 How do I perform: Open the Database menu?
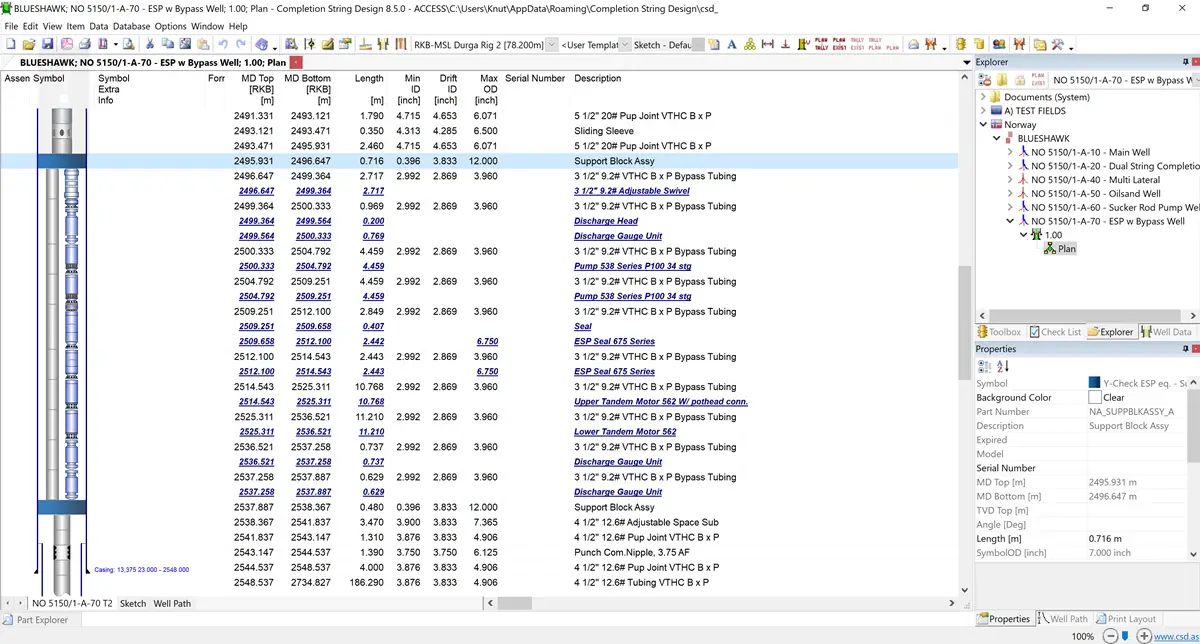coord(131,26)
